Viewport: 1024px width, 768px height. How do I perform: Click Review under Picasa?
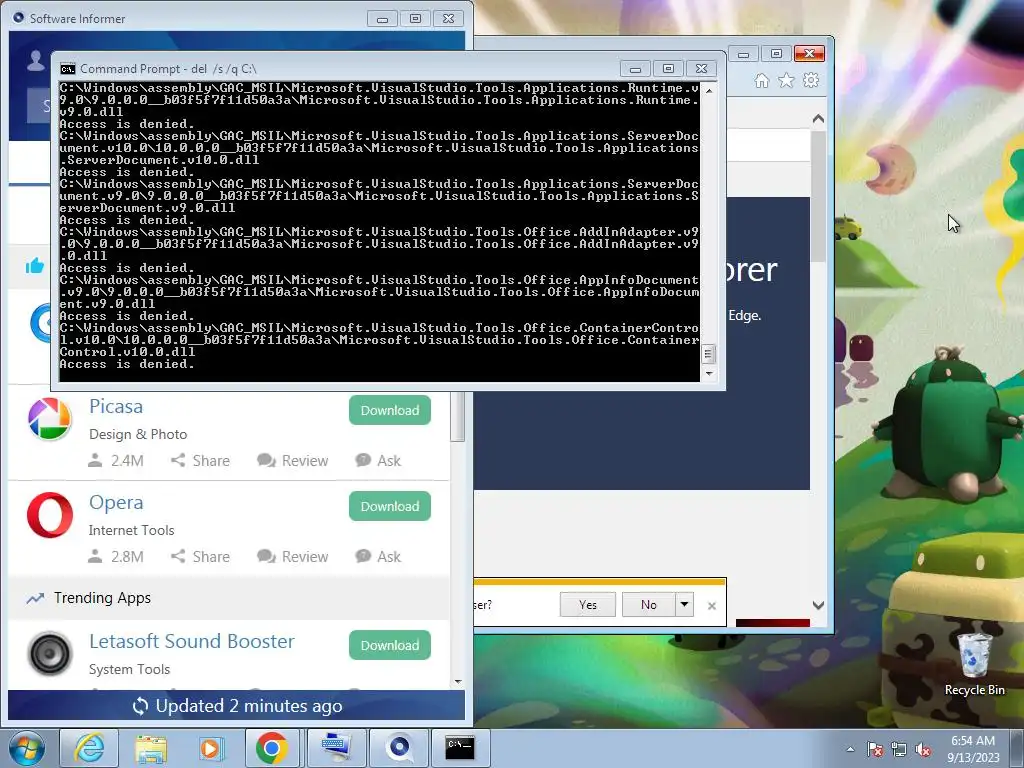click(x=293, y=460)
